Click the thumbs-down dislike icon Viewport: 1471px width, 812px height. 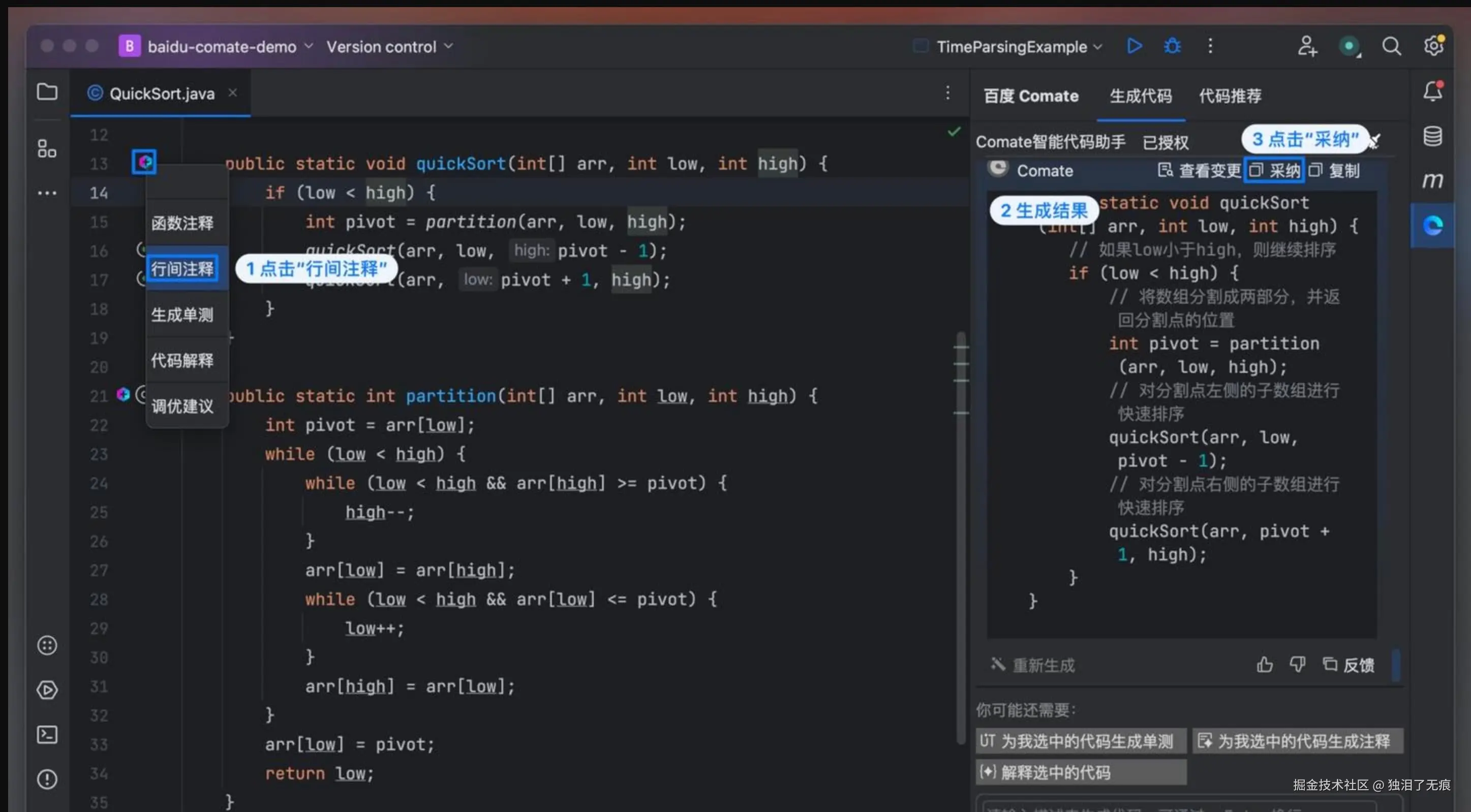click(x=1297, y=665)
